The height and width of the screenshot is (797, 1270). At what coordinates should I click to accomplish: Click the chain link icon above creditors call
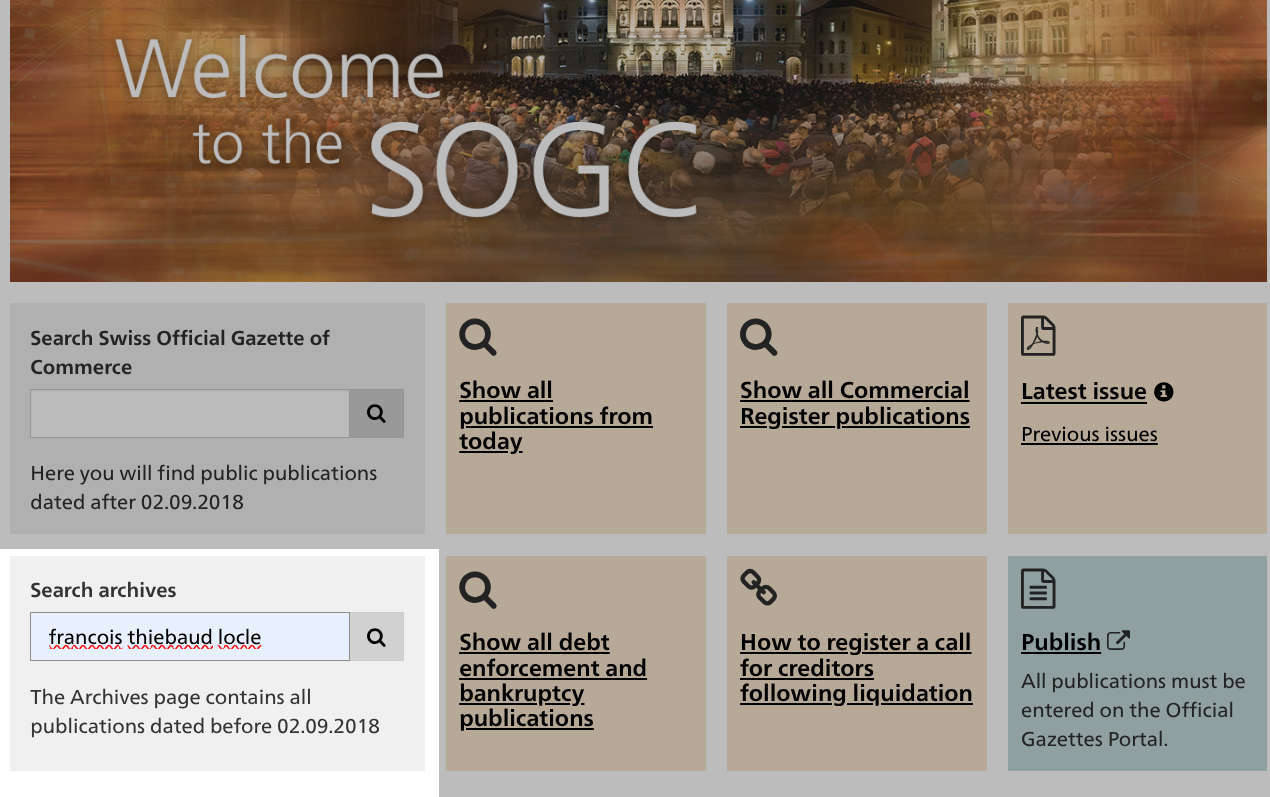click(759, 588)
